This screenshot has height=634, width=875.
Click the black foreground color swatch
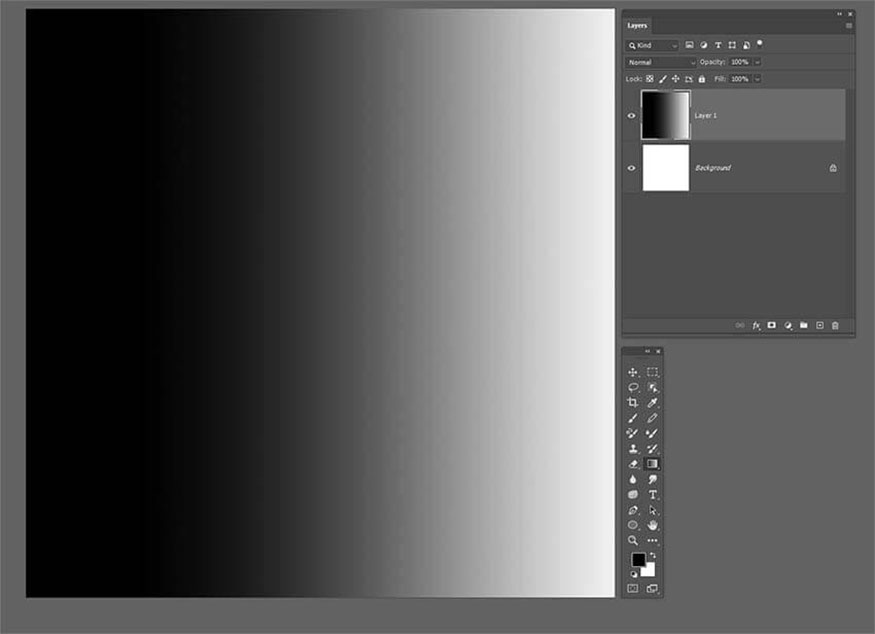pyautogui.click(x=638, y=559)
